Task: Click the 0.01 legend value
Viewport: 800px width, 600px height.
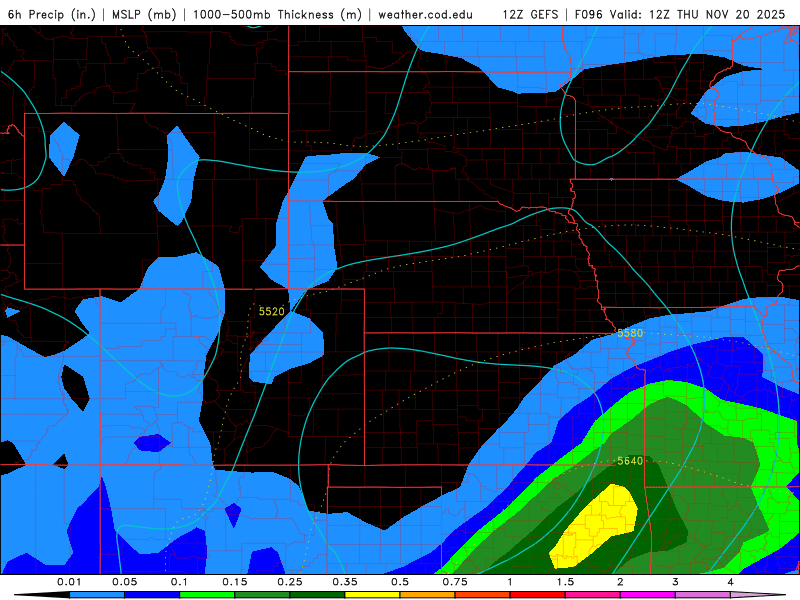Action: tap(69, 582)
